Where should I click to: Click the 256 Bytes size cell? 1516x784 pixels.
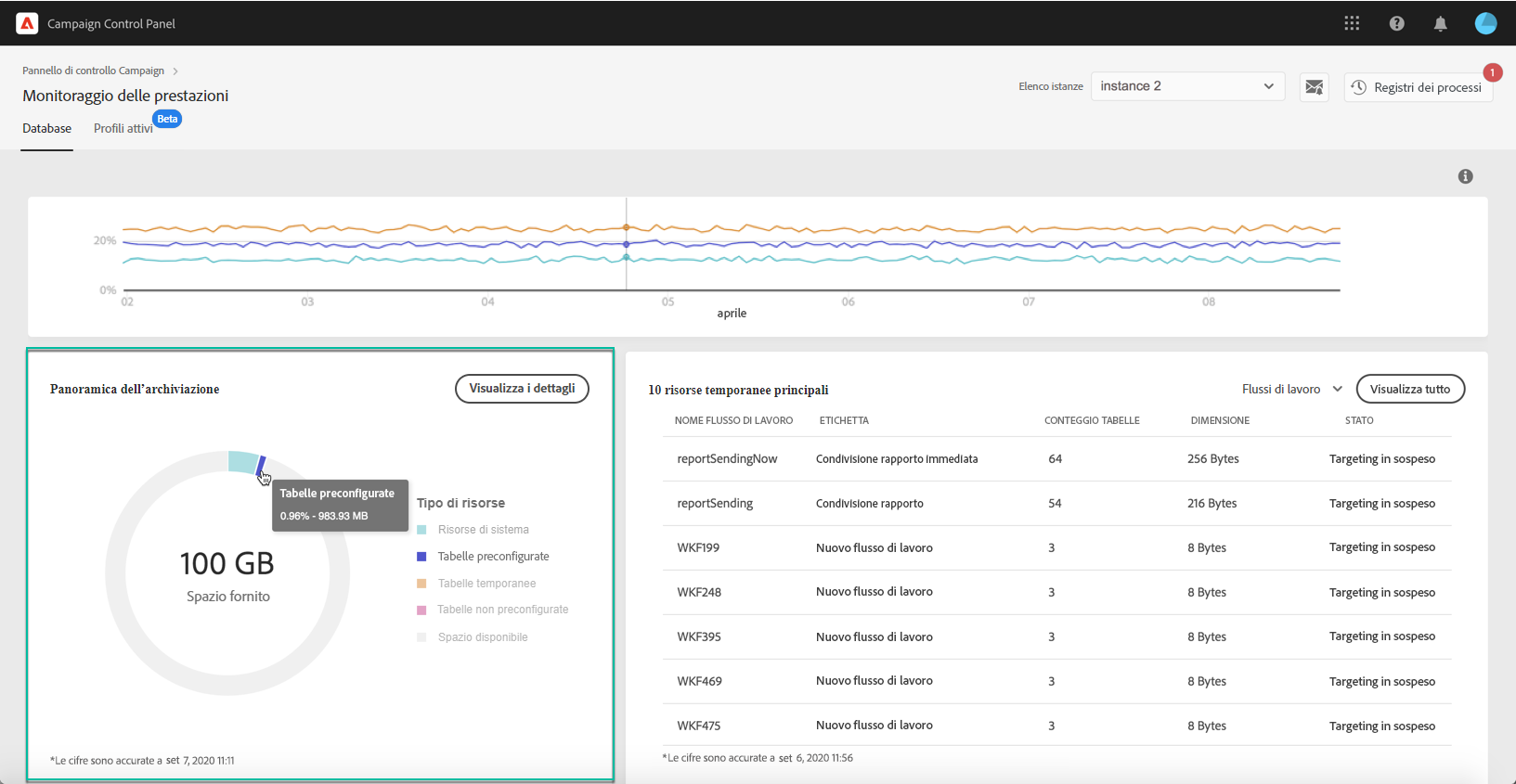(1213, 459)
